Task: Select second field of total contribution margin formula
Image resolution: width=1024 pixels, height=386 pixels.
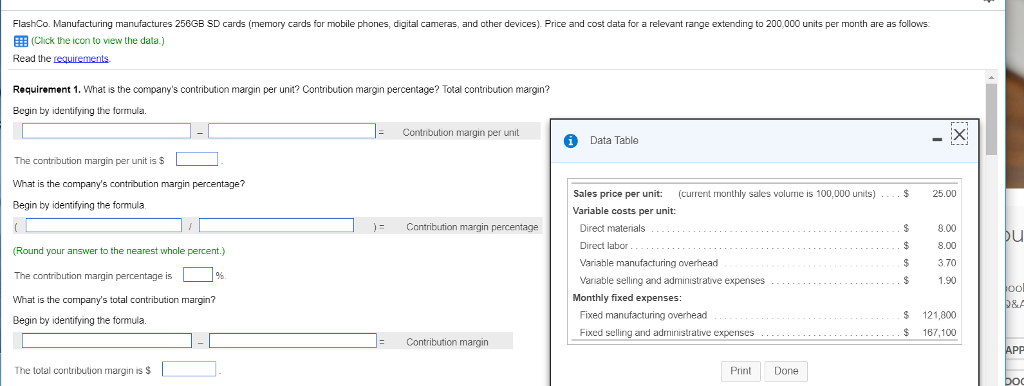Action: (x=293, y=341)
